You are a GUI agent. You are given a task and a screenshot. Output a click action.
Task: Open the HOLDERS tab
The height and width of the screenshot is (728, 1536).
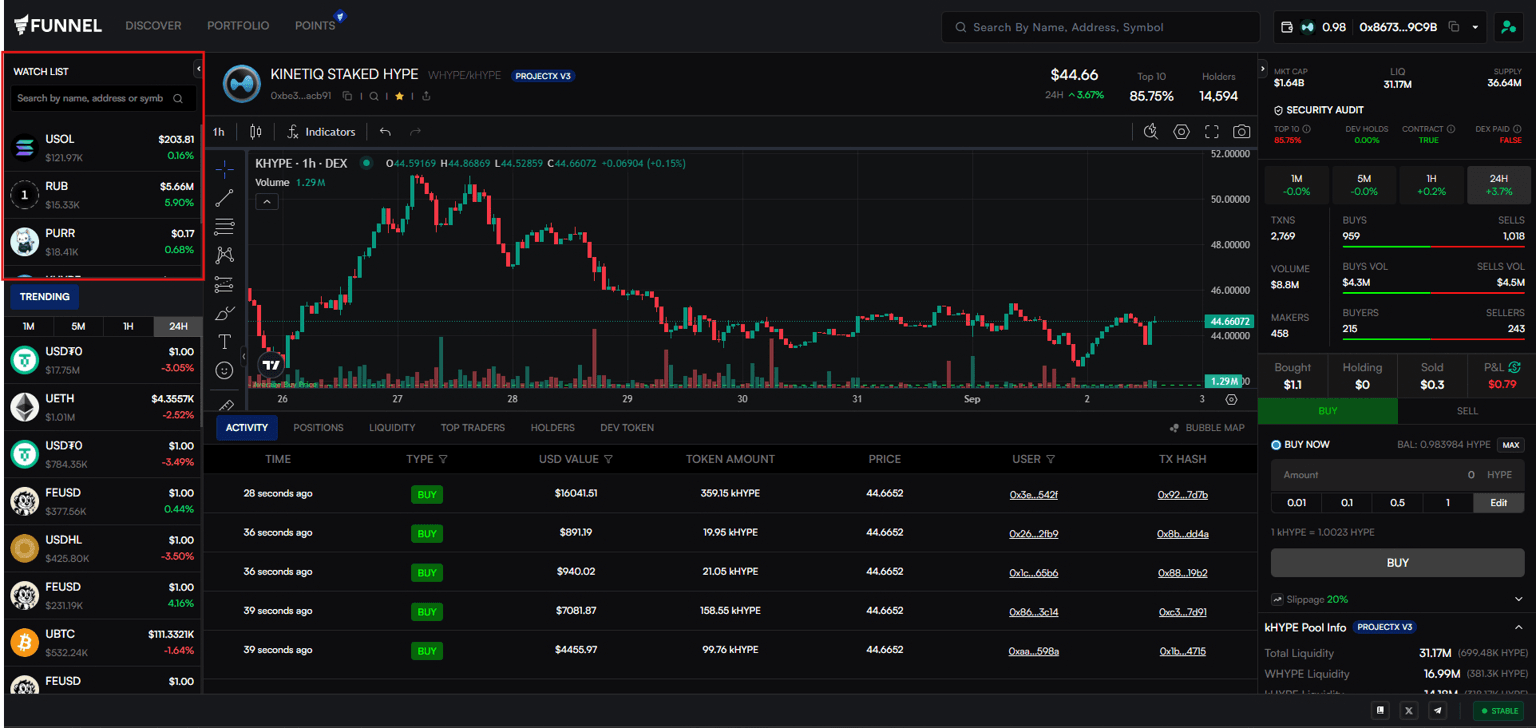(552, 428)
